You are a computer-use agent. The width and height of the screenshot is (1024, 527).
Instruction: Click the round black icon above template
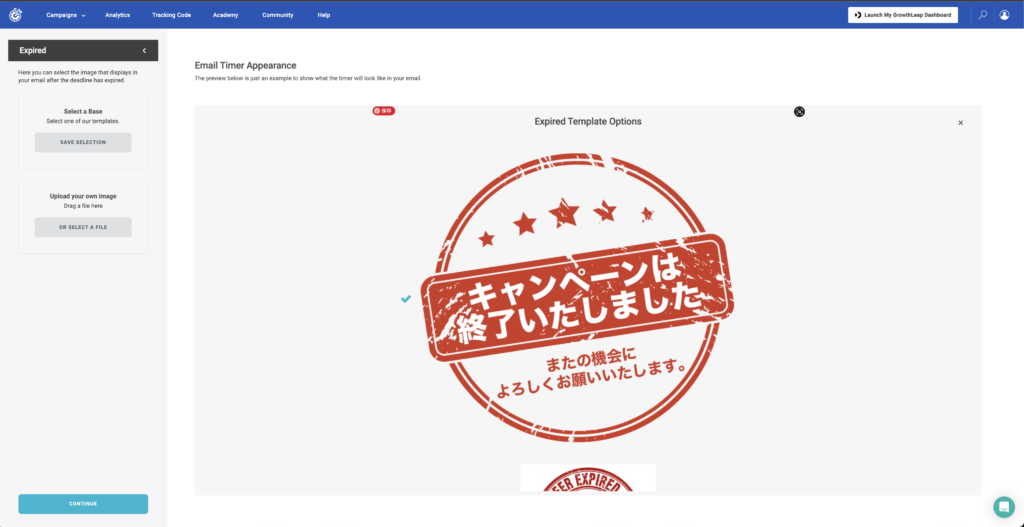(799, 112)
